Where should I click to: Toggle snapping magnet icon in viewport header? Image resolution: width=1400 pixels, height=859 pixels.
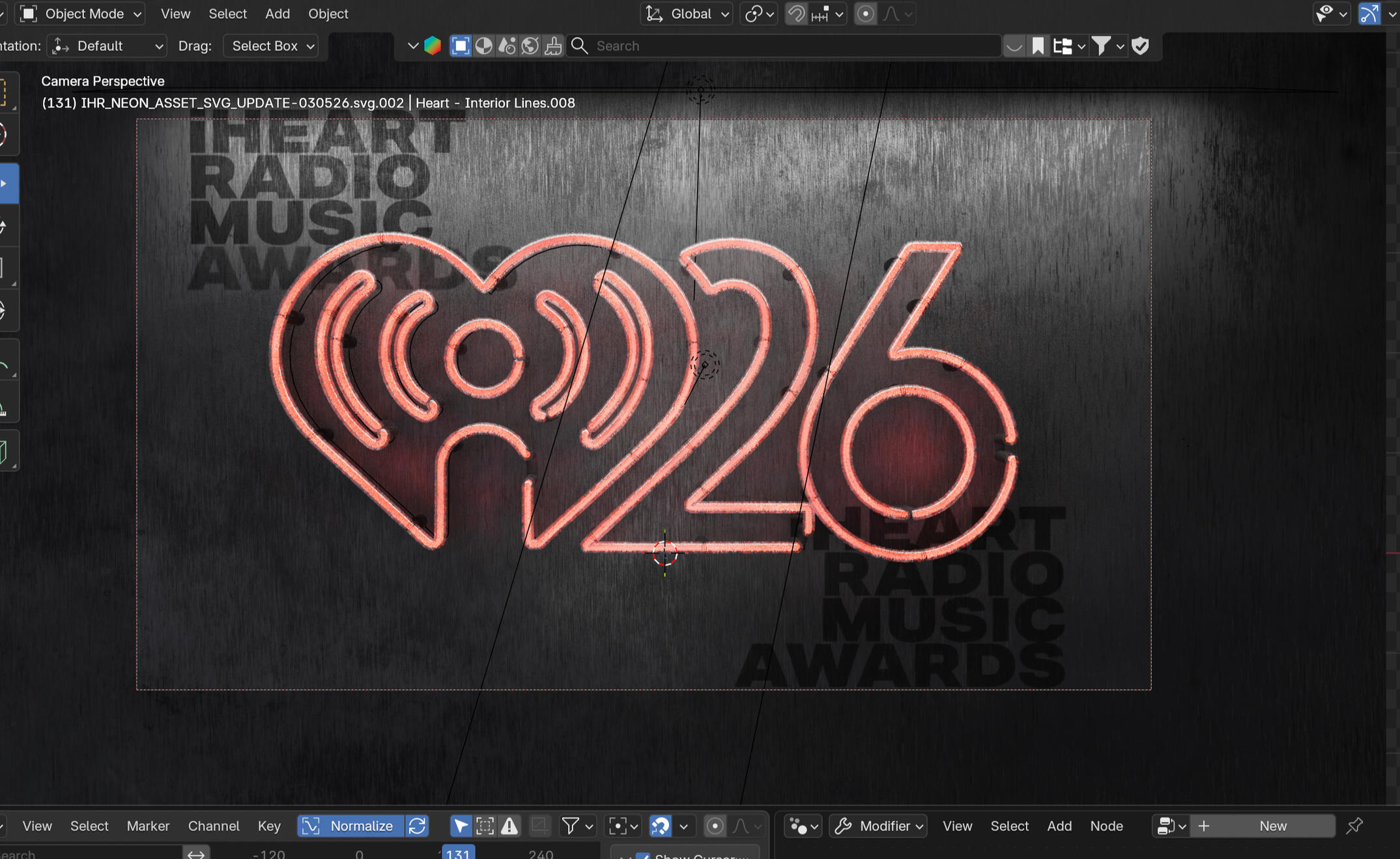point(795,14)
